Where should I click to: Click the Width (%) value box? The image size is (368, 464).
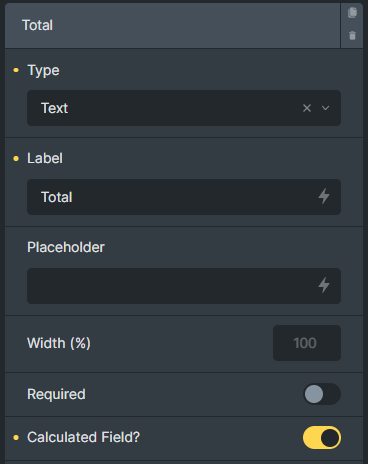307,343
